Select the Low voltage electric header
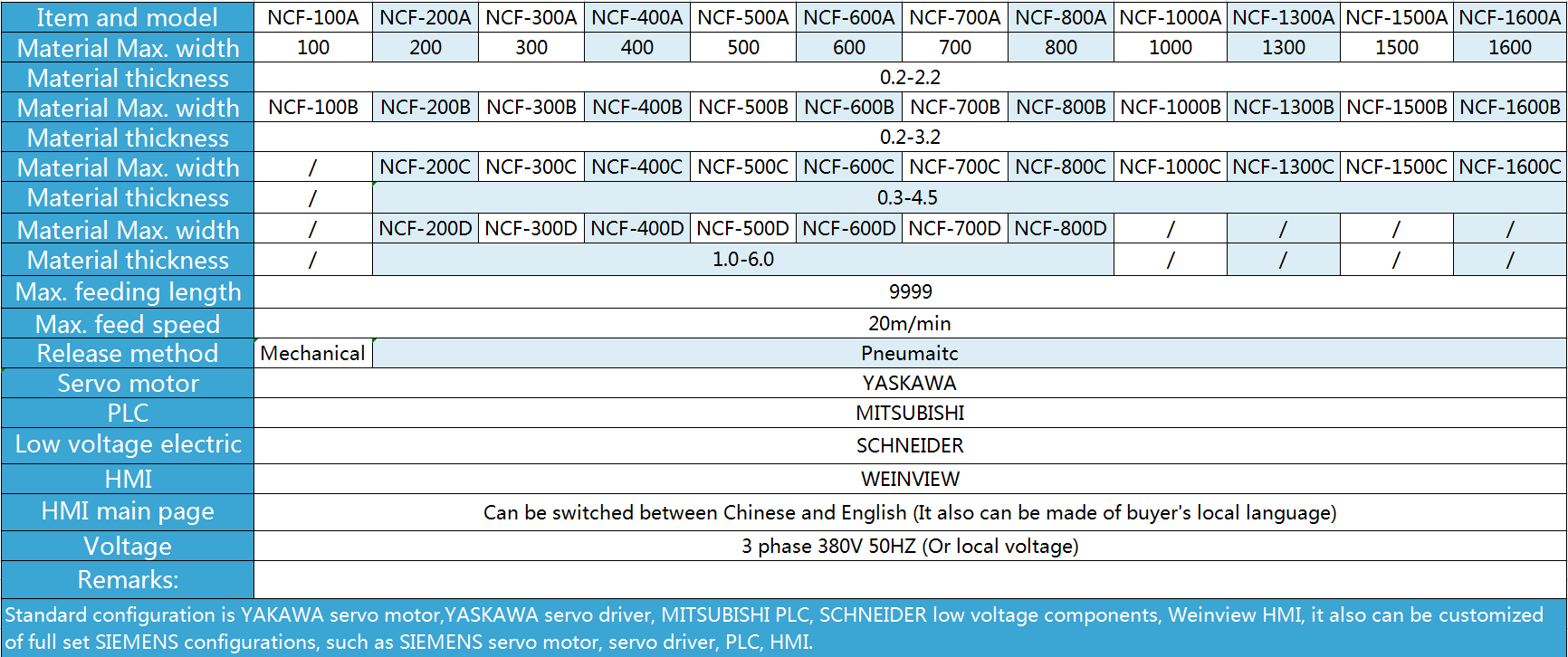The height and width of the screenshot is (657, 1568). 128,445
